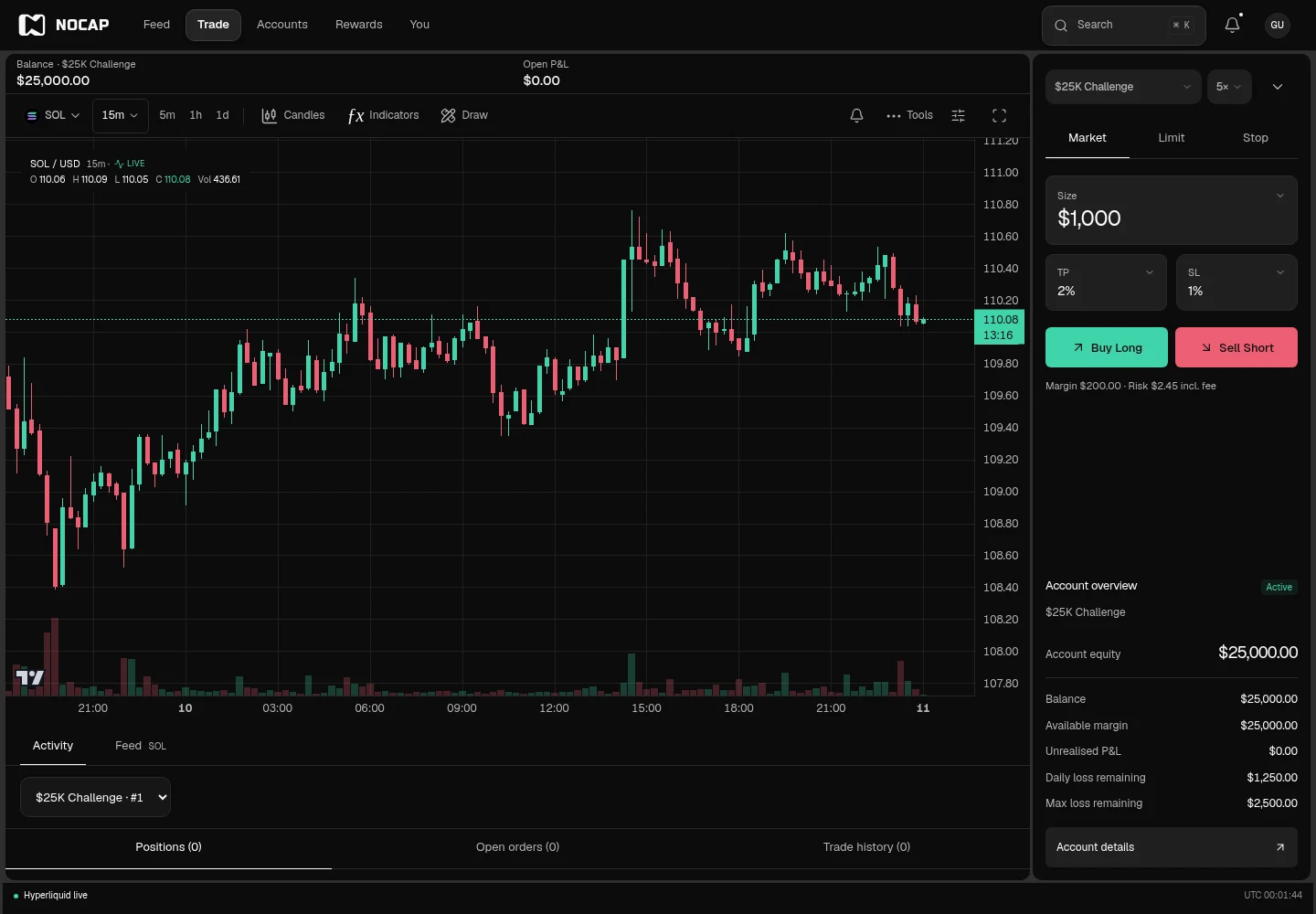Viewport: 1316px width, 914px height.
Task: Click the TradingView logo on the chart
Action: [x=30, y=677]
